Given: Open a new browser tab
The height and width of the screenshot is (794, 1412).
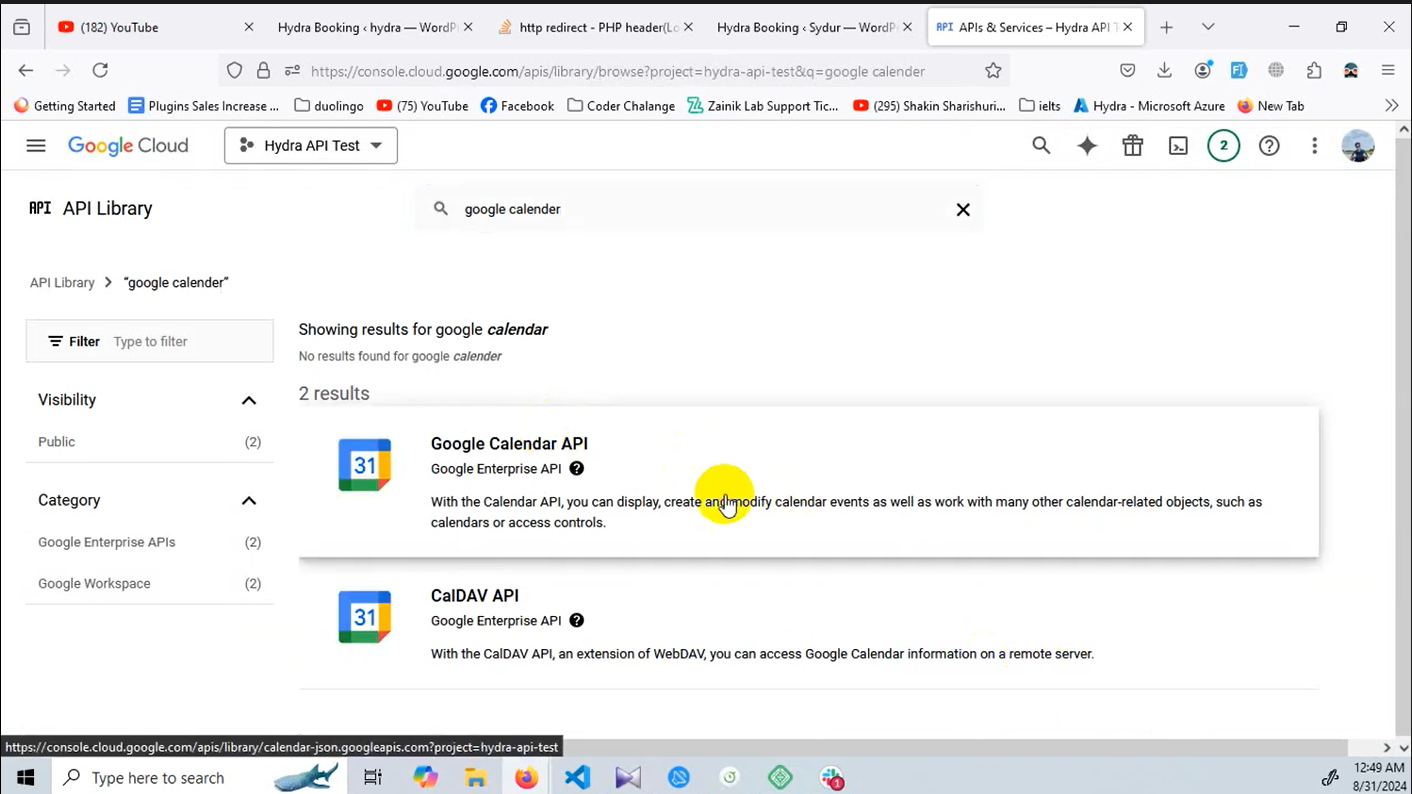Looking at the screenshot, I should (1166, 27).
